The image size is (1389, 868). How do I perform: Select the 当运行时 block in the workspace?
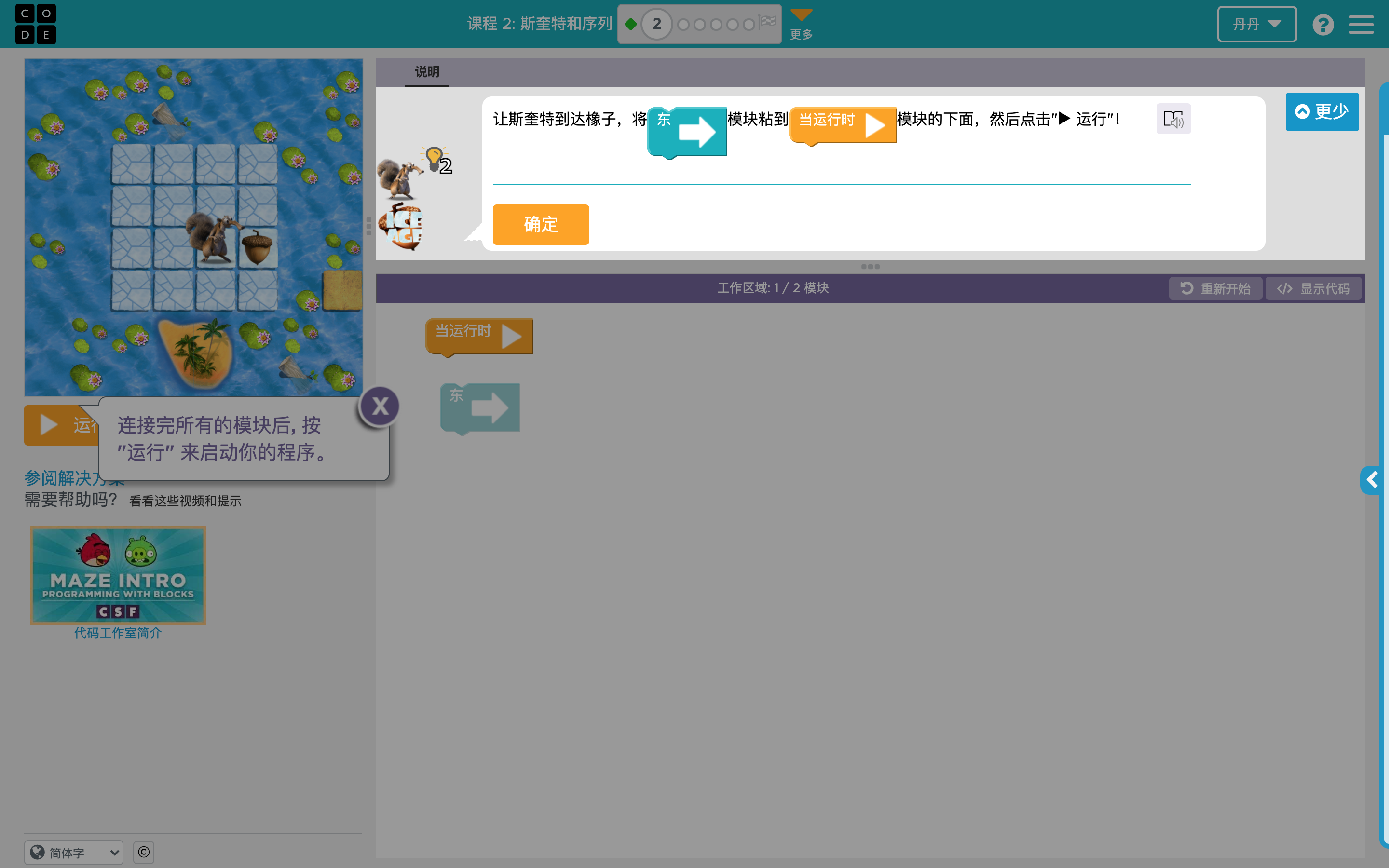pyautogui.click(x=479, y=337)
